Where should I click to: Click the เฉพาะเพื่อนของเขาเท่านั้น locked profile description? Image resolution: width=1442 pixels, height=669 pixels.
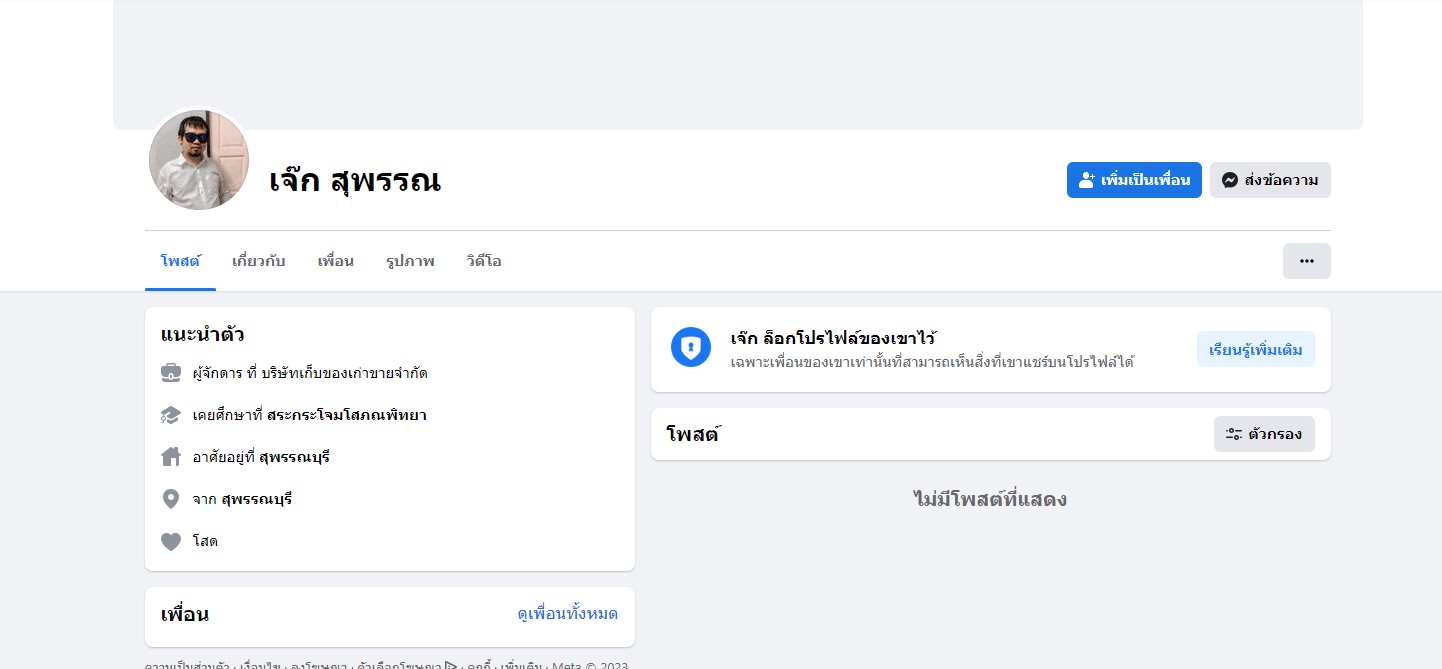click(x=932, y=362)
